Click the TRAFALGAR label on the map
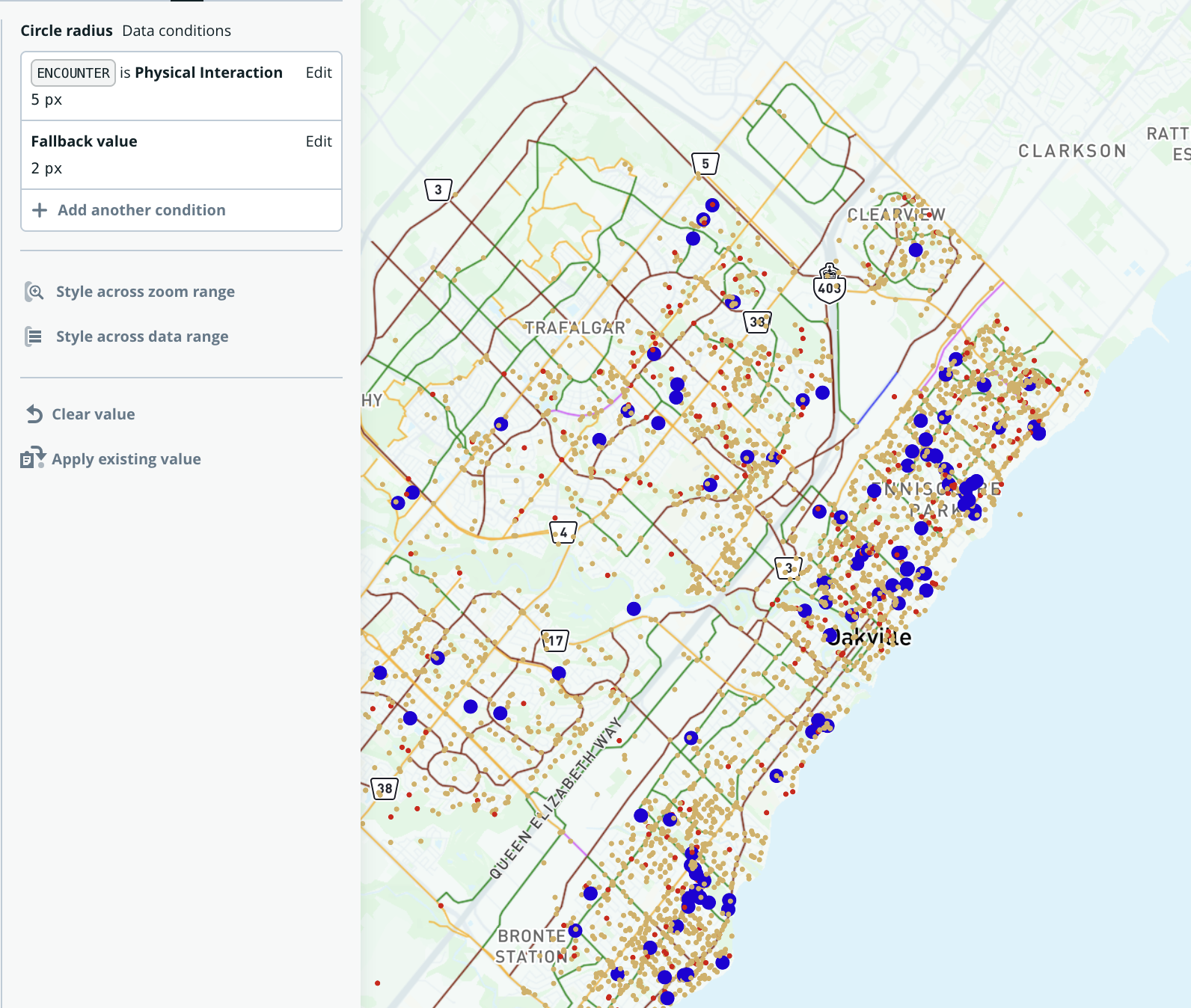The width and height of the screenshot is (1191, 1008). coord(575,328)
